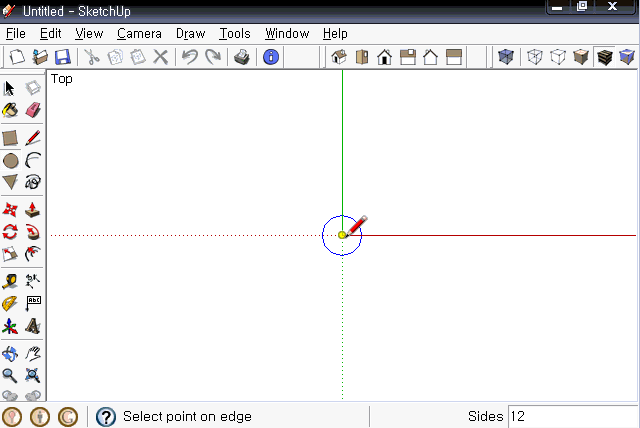
Task: Choose the Orbit camera tool
Action: (x=10, y=353)
